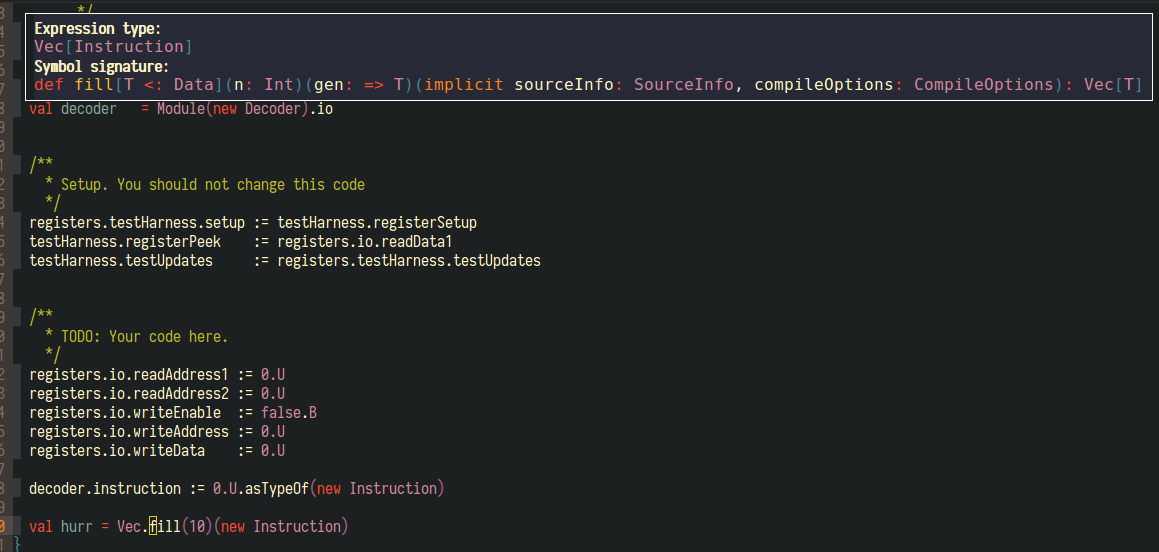Click registers.io.writeEnable identifier
Image resolution: width=1159 pixels, height=552 pixels.
(x=125, y=413)
